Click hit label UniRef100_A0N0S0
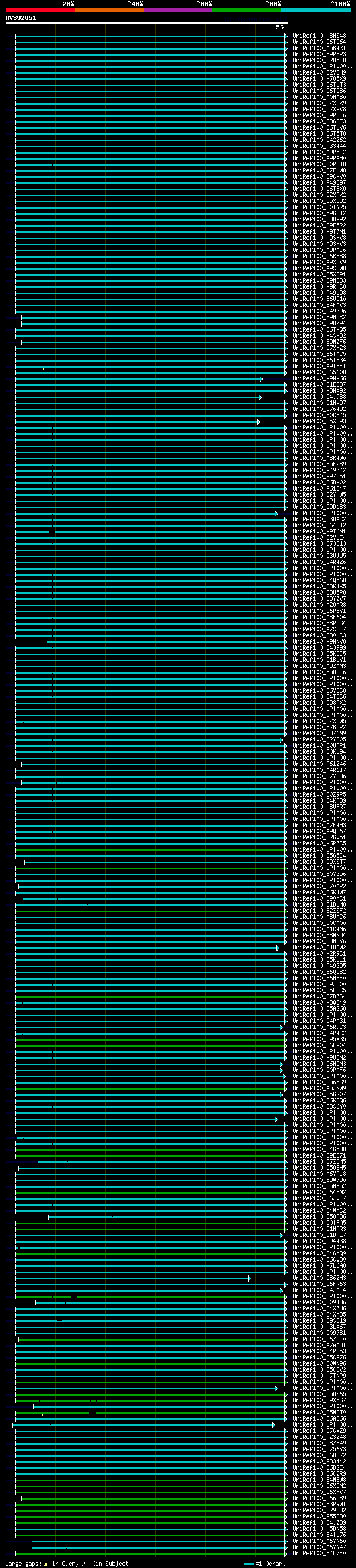 click(319, 97)
